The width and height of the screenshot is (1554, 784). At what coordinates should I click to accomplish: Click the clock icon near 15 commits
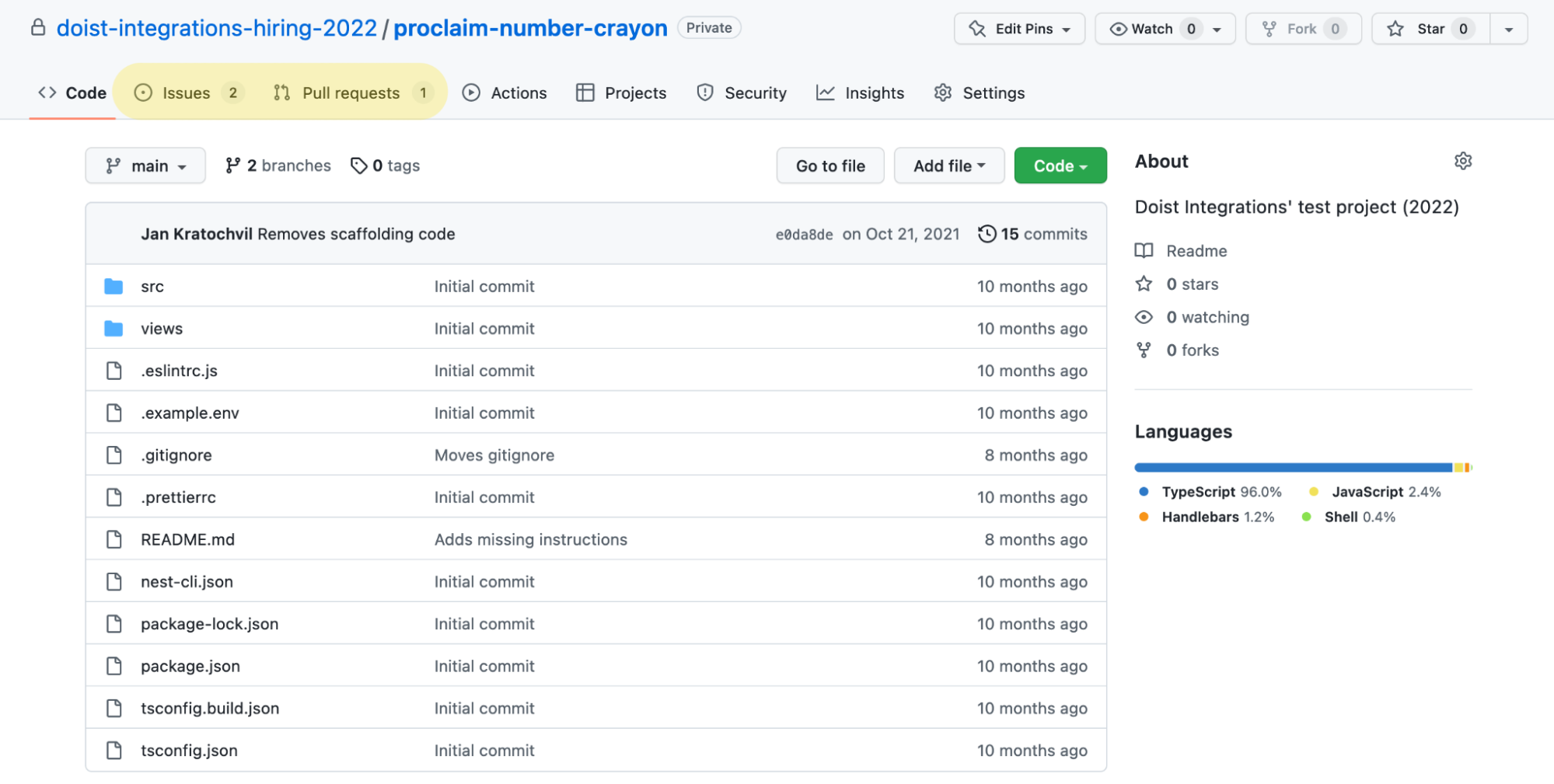click(x=987, y=233)
